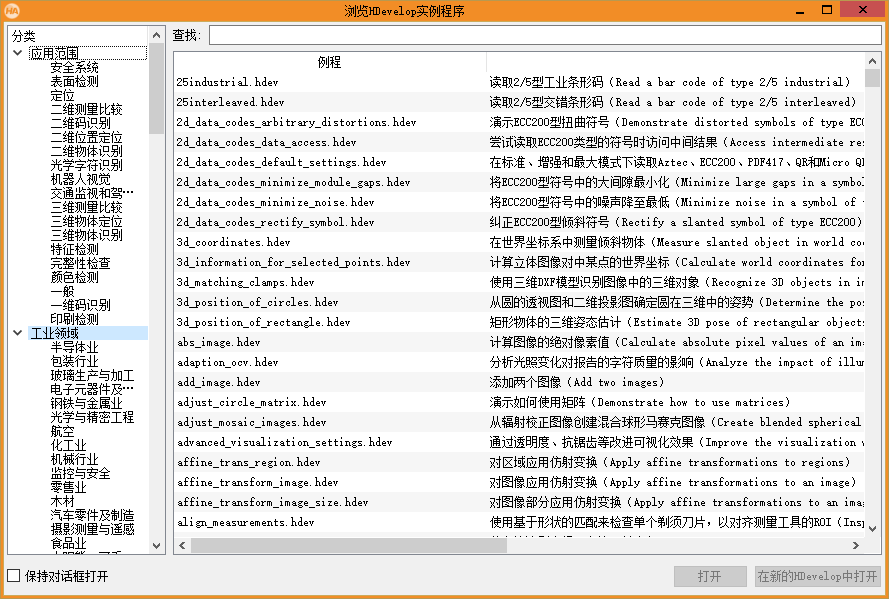Select 半导体业 industry
The image size is (889, 599).
pyautogui.click(x=74, y=347)
